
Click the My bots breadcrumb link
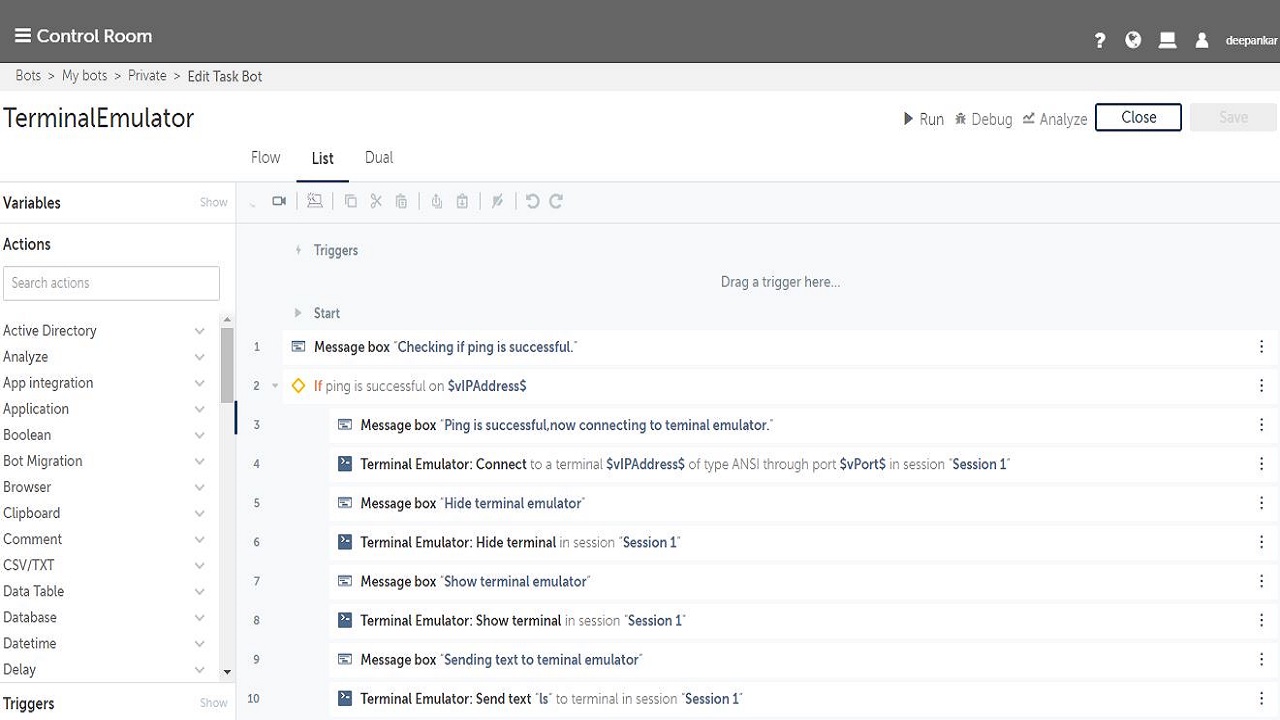pyautogui.click(x=84, y=76)
